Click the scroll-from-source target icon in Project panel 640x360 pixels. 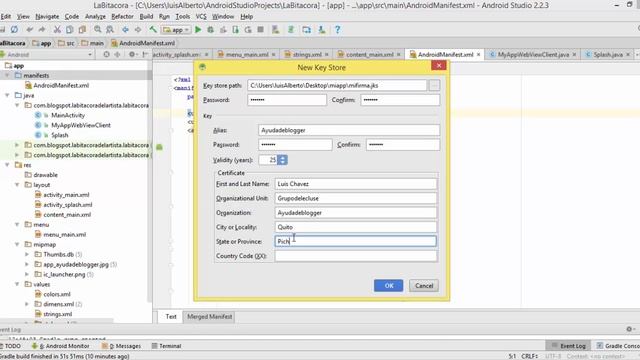point(106,54)
